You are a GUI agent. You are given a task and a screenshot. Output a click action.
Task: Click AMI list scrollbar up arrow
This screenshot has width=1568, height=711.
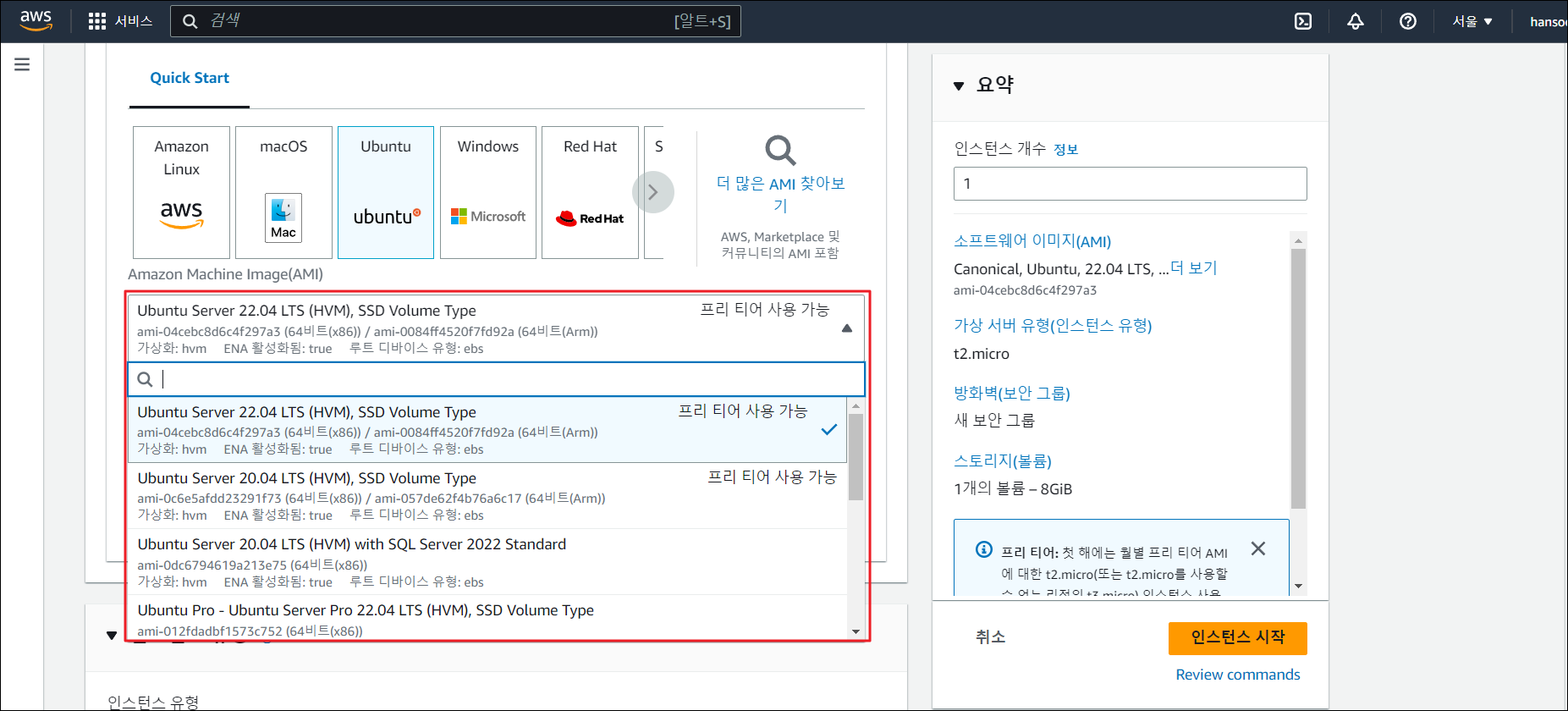click(x=856, y=405)
